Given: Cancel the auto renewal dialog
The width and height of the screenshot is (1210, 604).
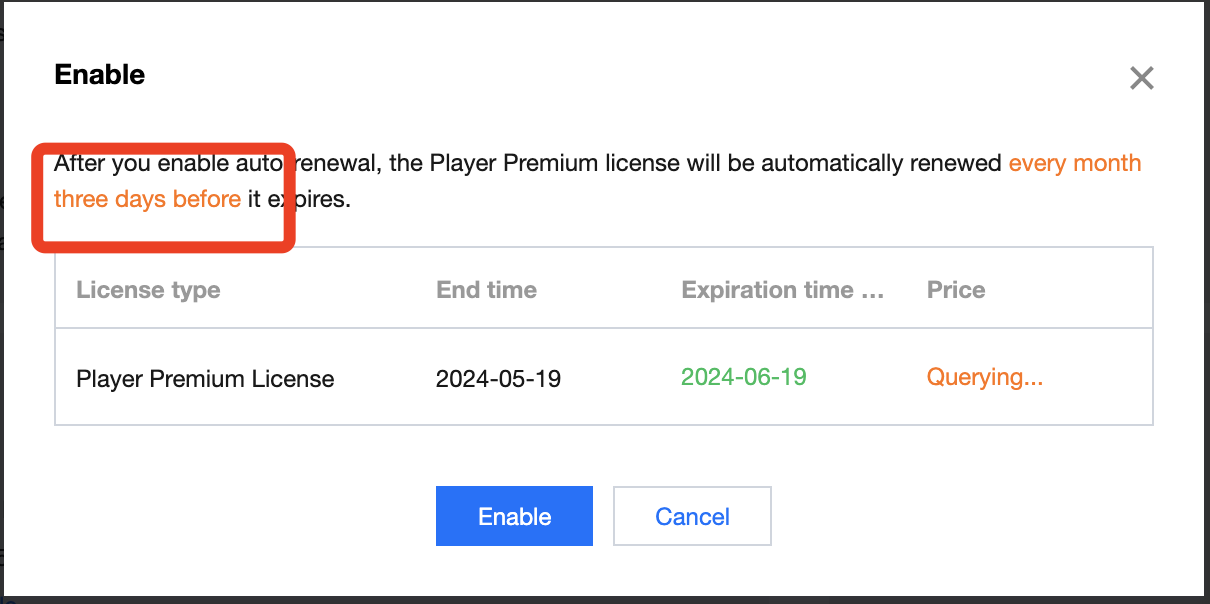Looking at the screenshot, I should 692,516.
